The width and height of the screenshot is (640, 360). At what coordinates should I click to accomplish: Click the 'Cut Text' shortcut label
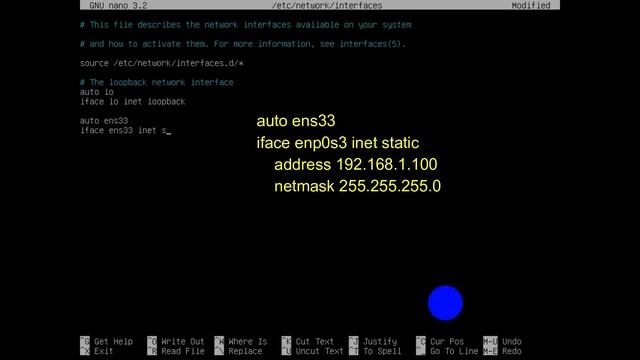315,341
